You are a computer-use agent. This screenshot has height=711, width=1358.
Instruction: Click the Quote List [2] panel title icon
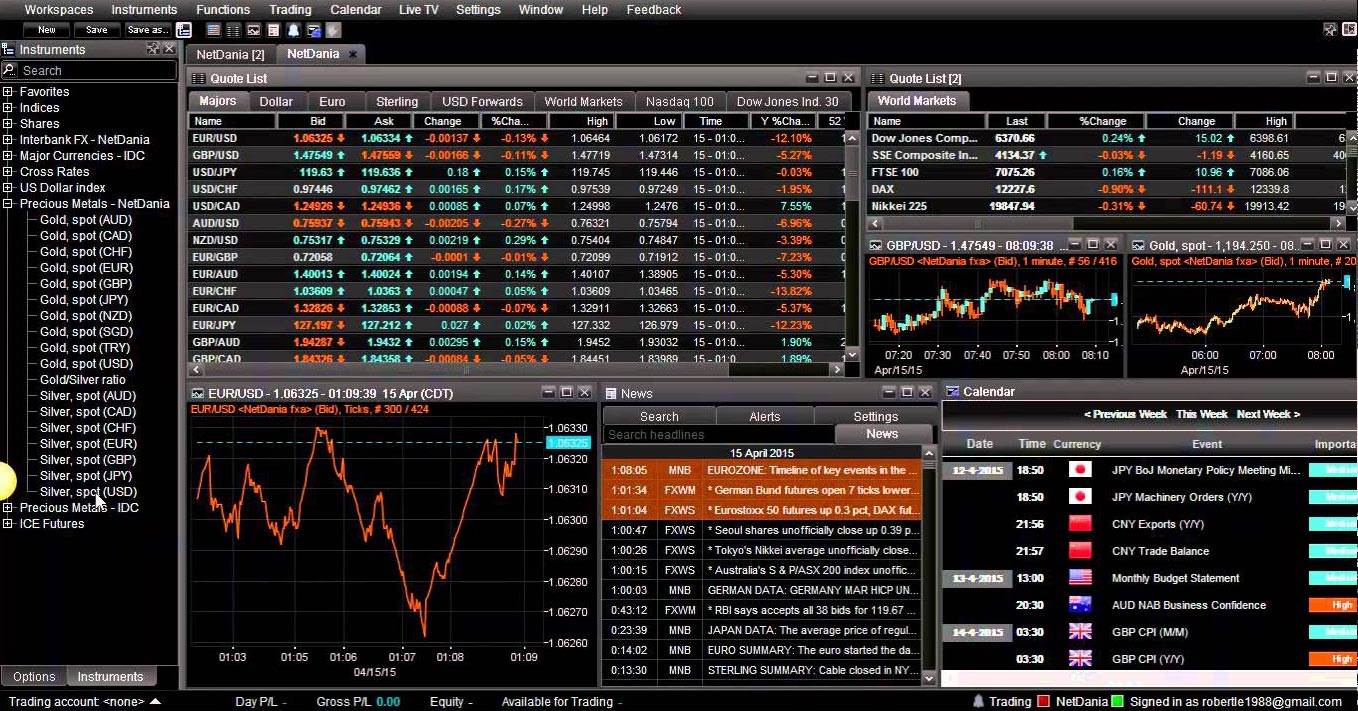(877, 78)
